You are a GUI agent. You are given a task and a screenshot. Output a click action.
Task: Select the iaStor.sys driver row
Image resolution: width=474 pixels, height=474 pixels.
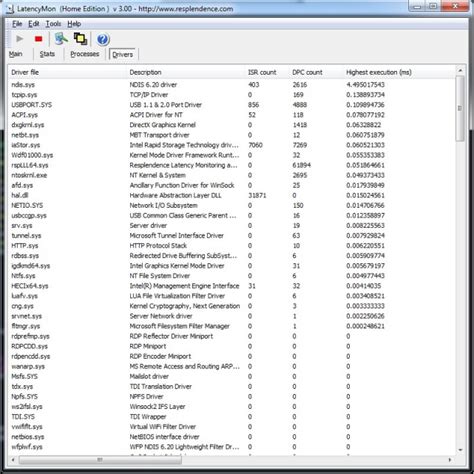231,145
